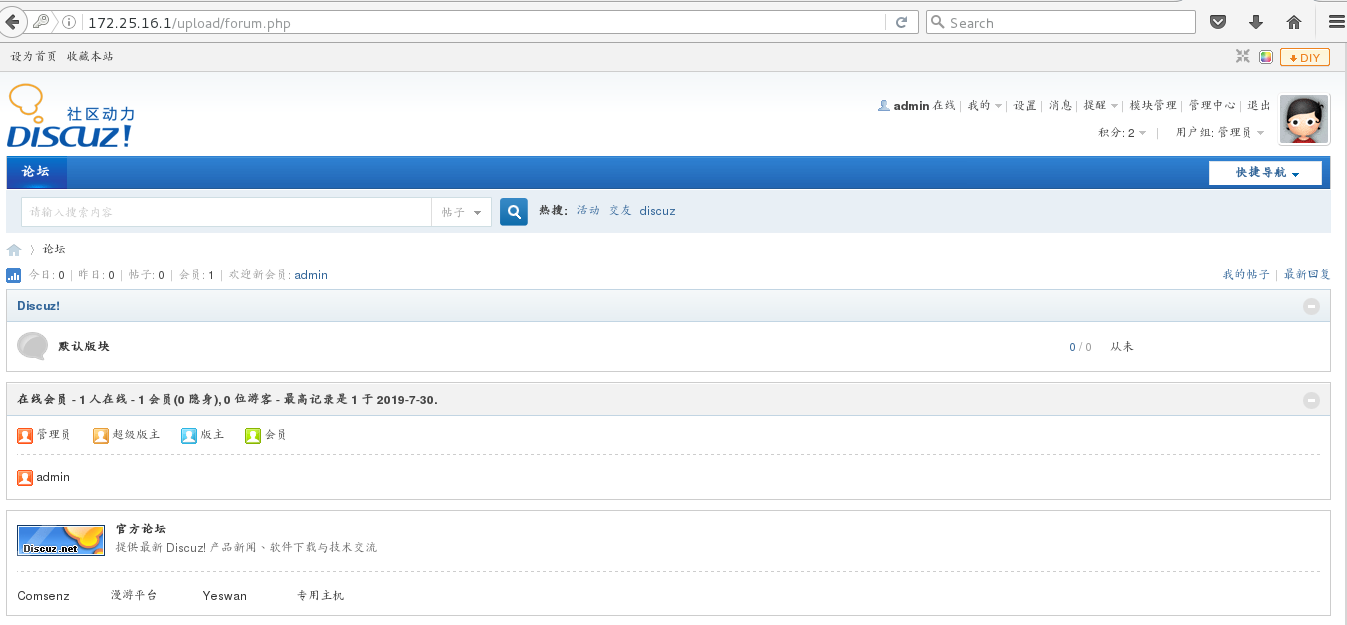Click the Discuz! 社区动力 logo

tap(71, 117)
